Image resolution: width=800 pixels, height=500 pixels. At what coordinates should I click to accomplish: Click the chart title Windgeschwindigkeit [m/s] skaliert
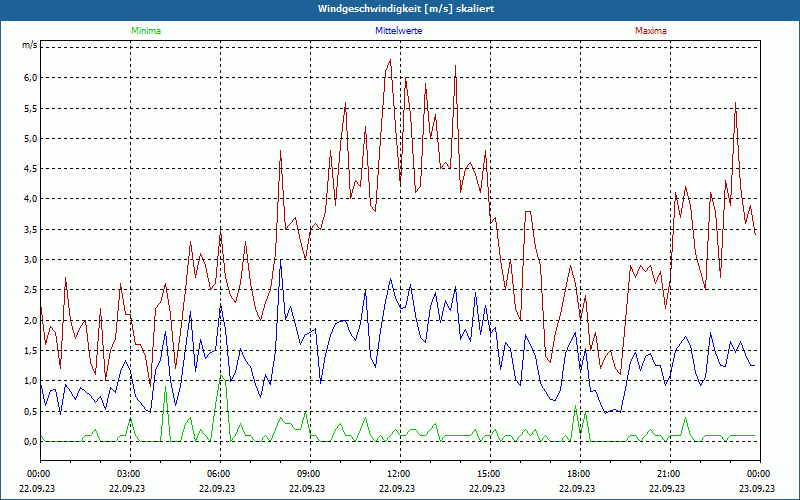pos(406,9)
